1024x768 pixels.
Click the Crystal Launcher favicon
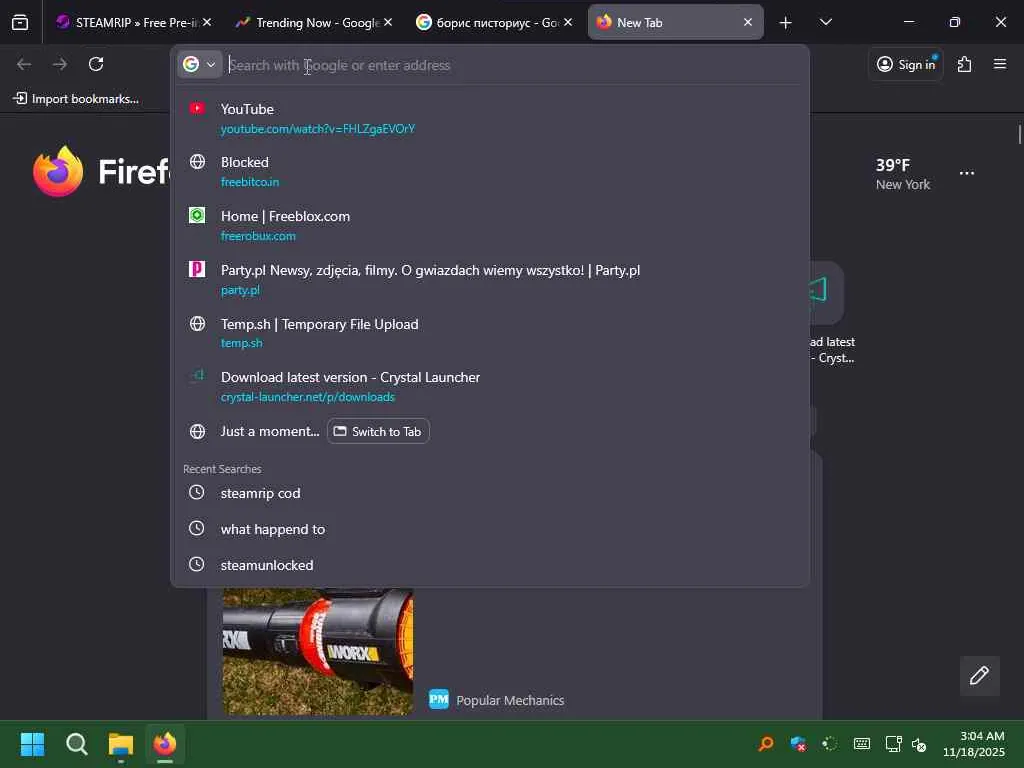197,376
